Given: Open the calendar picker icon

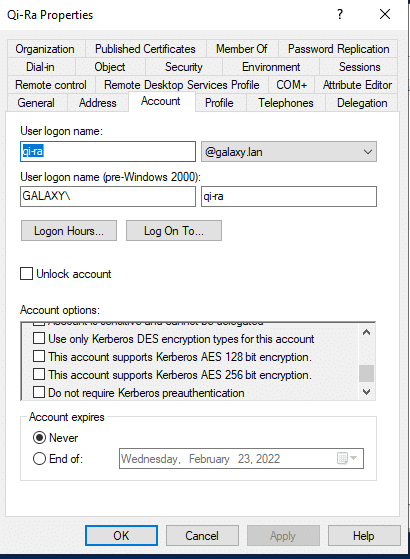Looking at the screenshot, I should [x=342, y=458].
